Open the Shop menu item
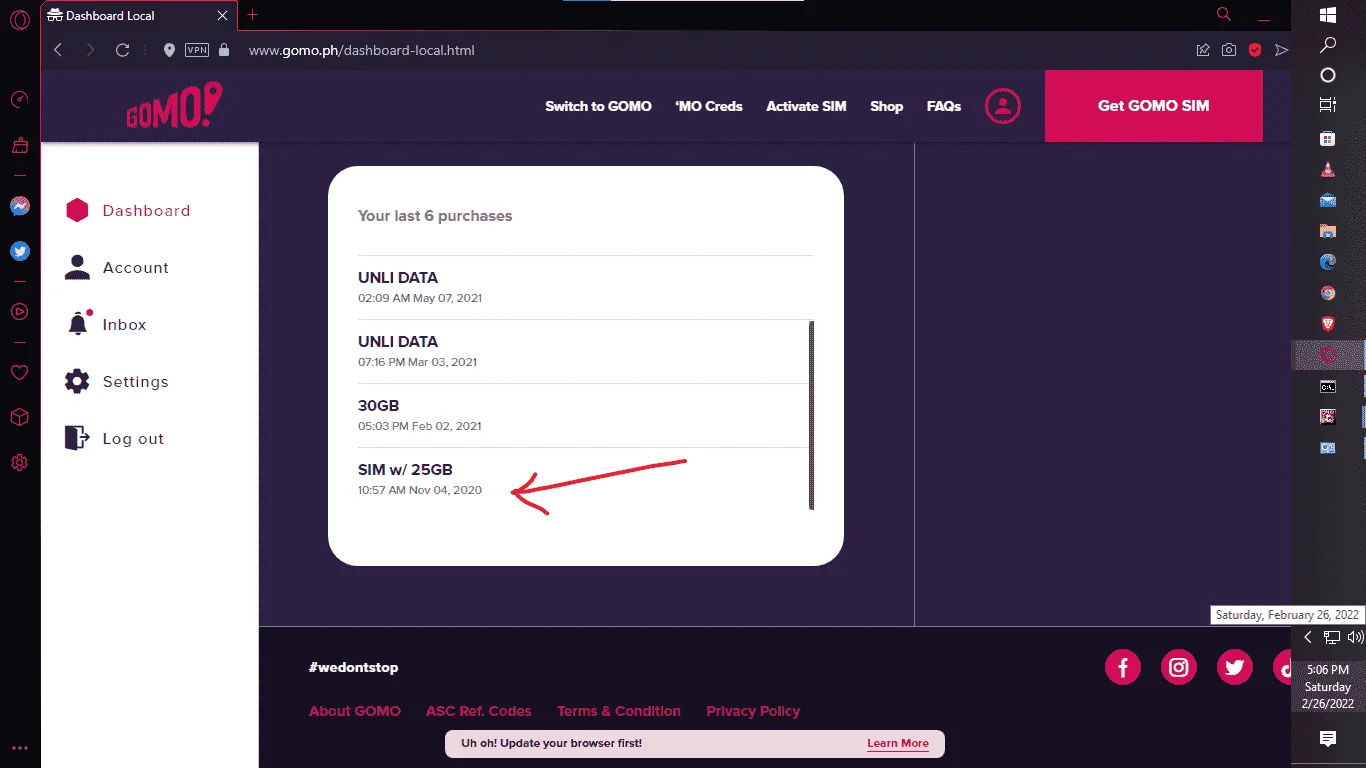The height and width of the screenshot is (768, 1366). [886, 106]
